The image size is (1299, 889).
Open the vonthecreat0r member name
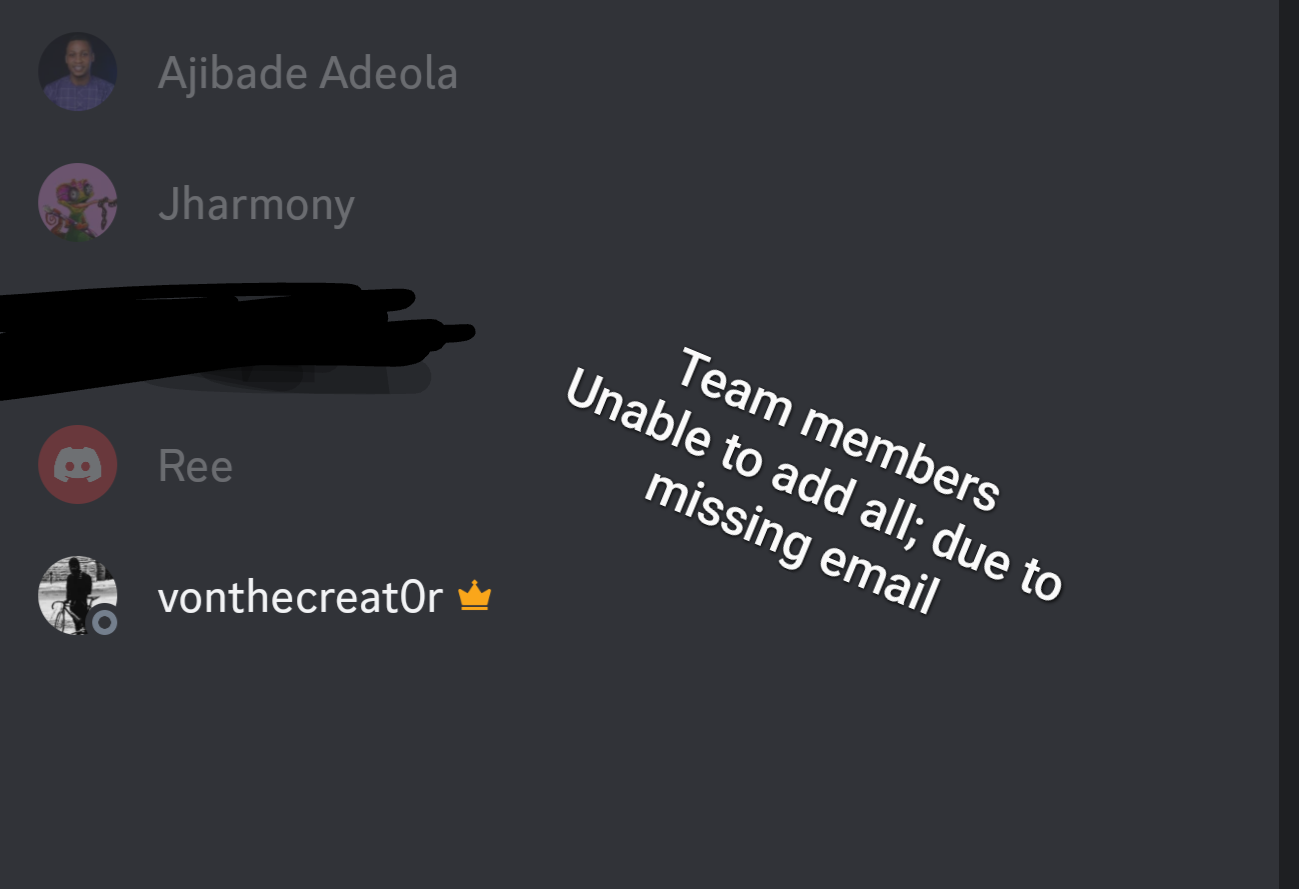(300, 597)
